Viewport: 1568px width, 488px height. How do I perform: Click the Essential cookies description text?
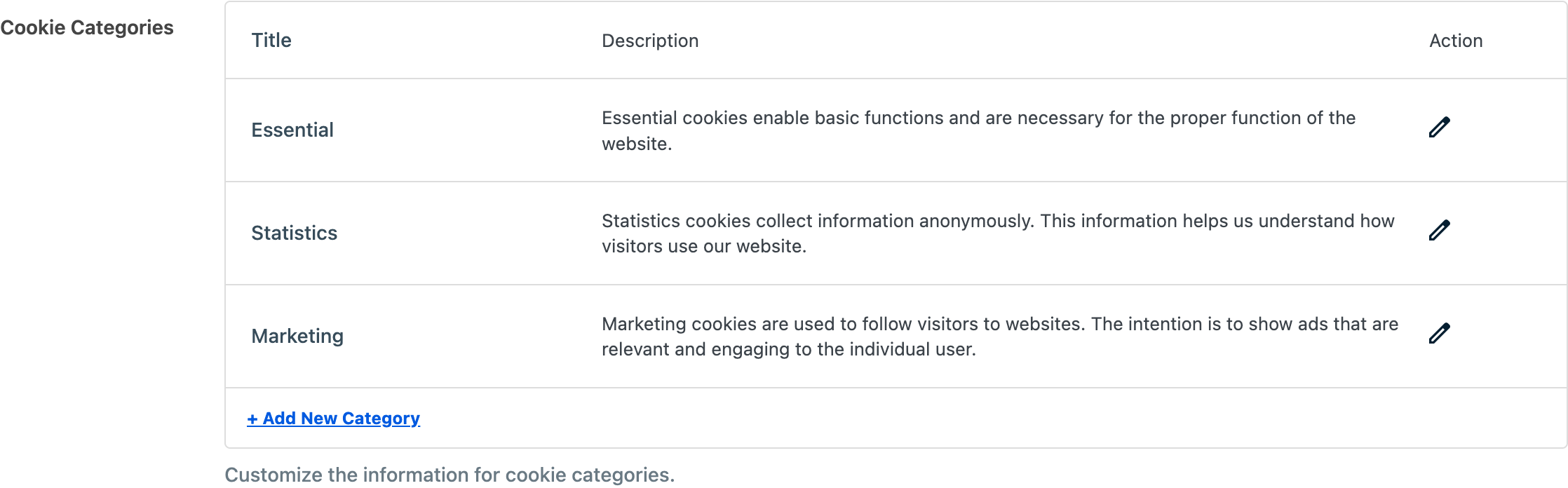(x=978, y=131)
